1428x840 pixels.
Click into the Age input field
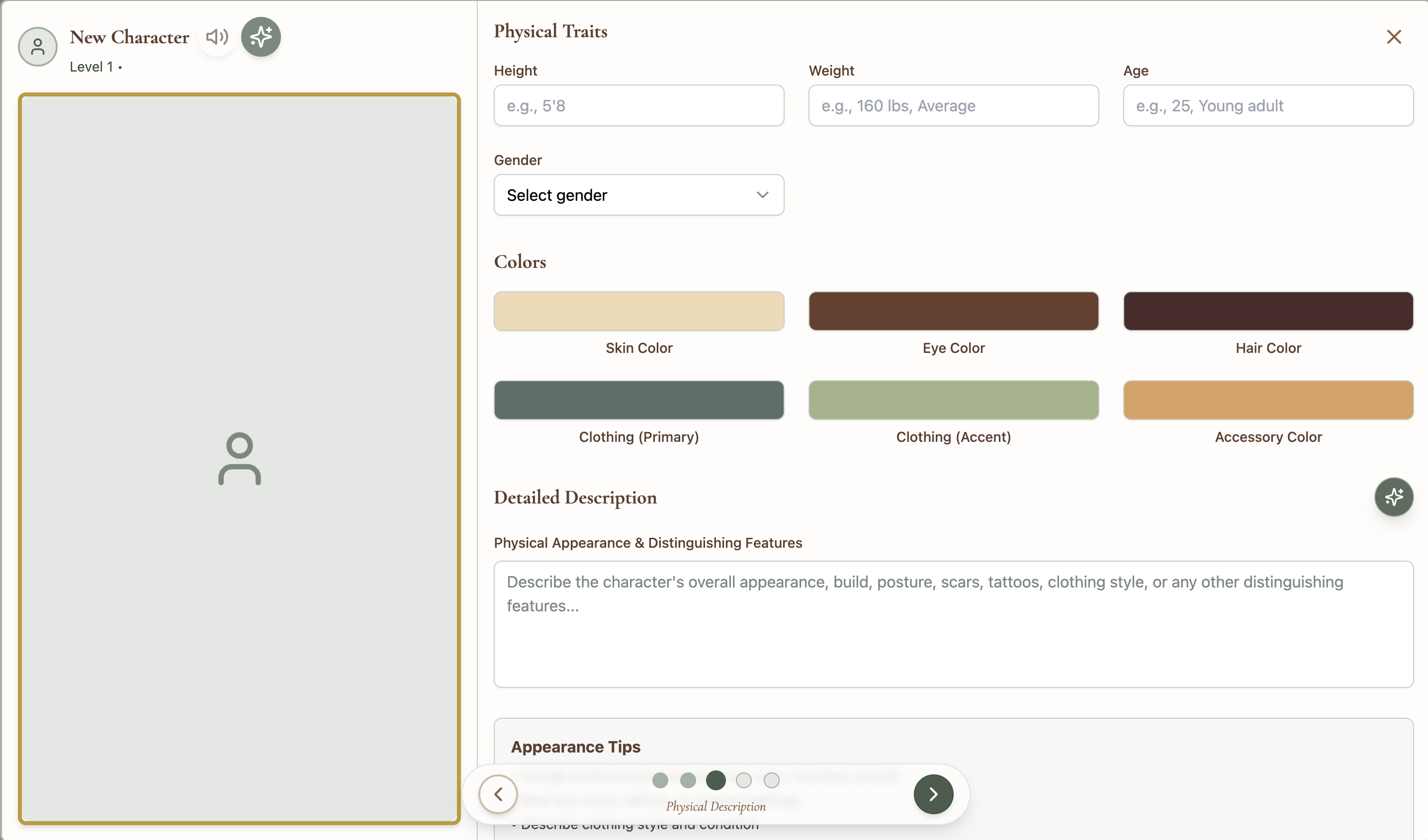(x=1267, y=105)
